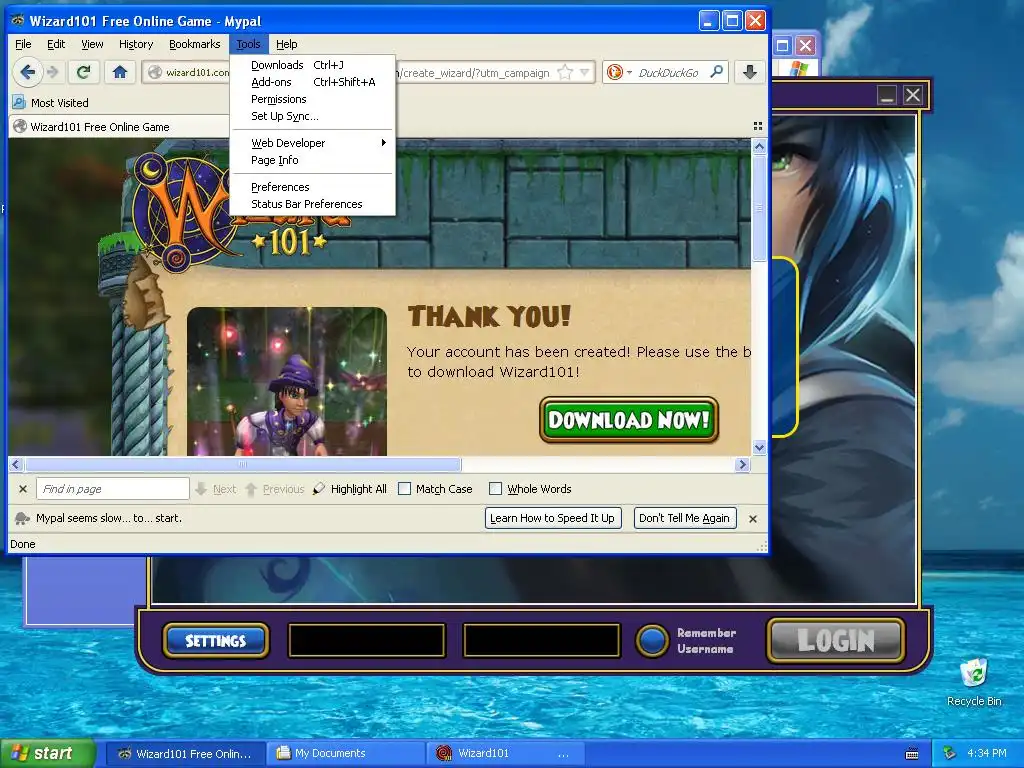The width and height of the screenshot is (1024, 768).
Task: Click the vertical scrollbar up arrow
Action: pyautogui.click(x=759, y=146)
